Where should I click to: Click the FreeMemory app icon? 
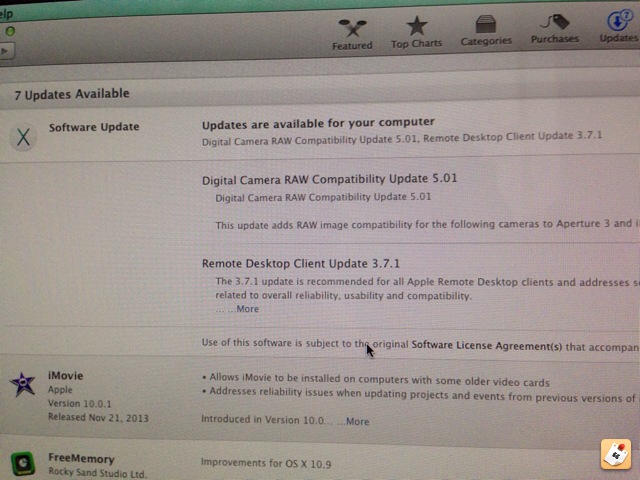pos(23,464)
